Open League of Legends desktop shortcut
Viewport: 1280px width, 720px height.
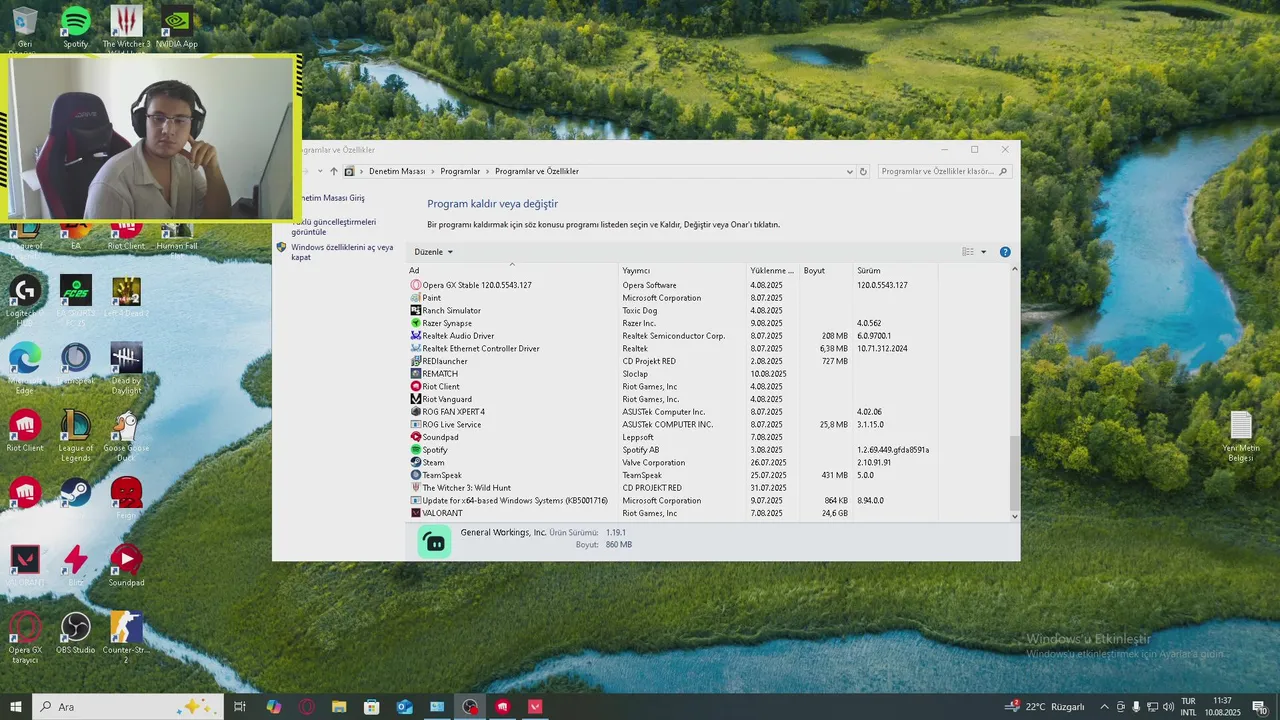pos(76,436)
